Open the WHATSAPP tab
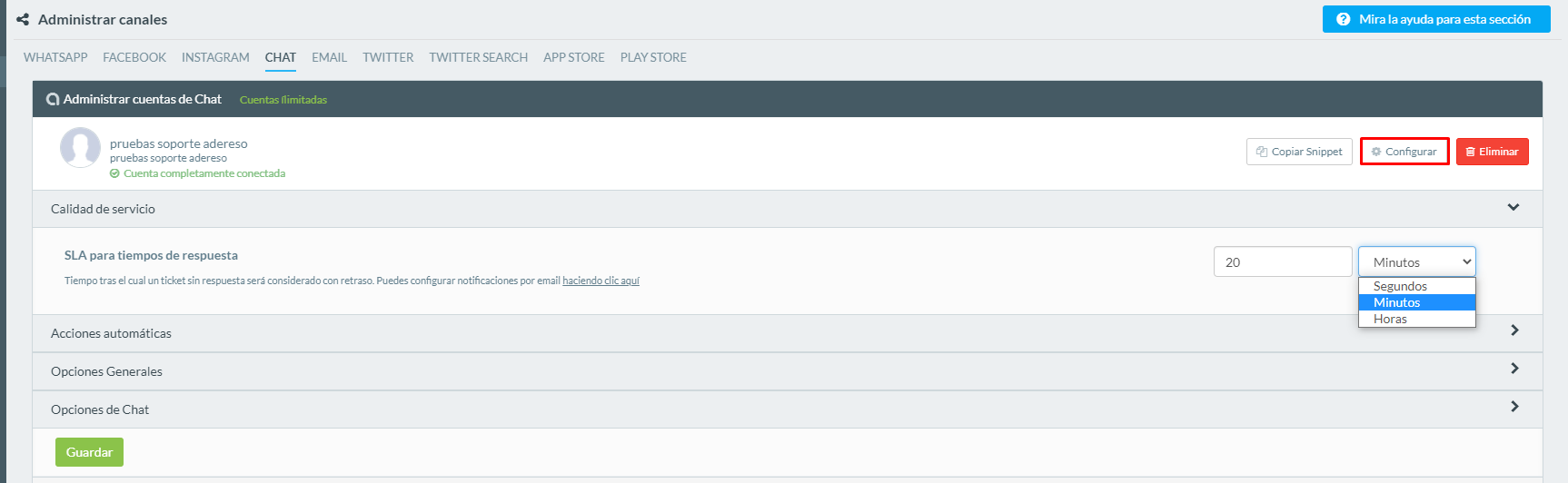The image size is (1568, 483). [x=55, y=57]
